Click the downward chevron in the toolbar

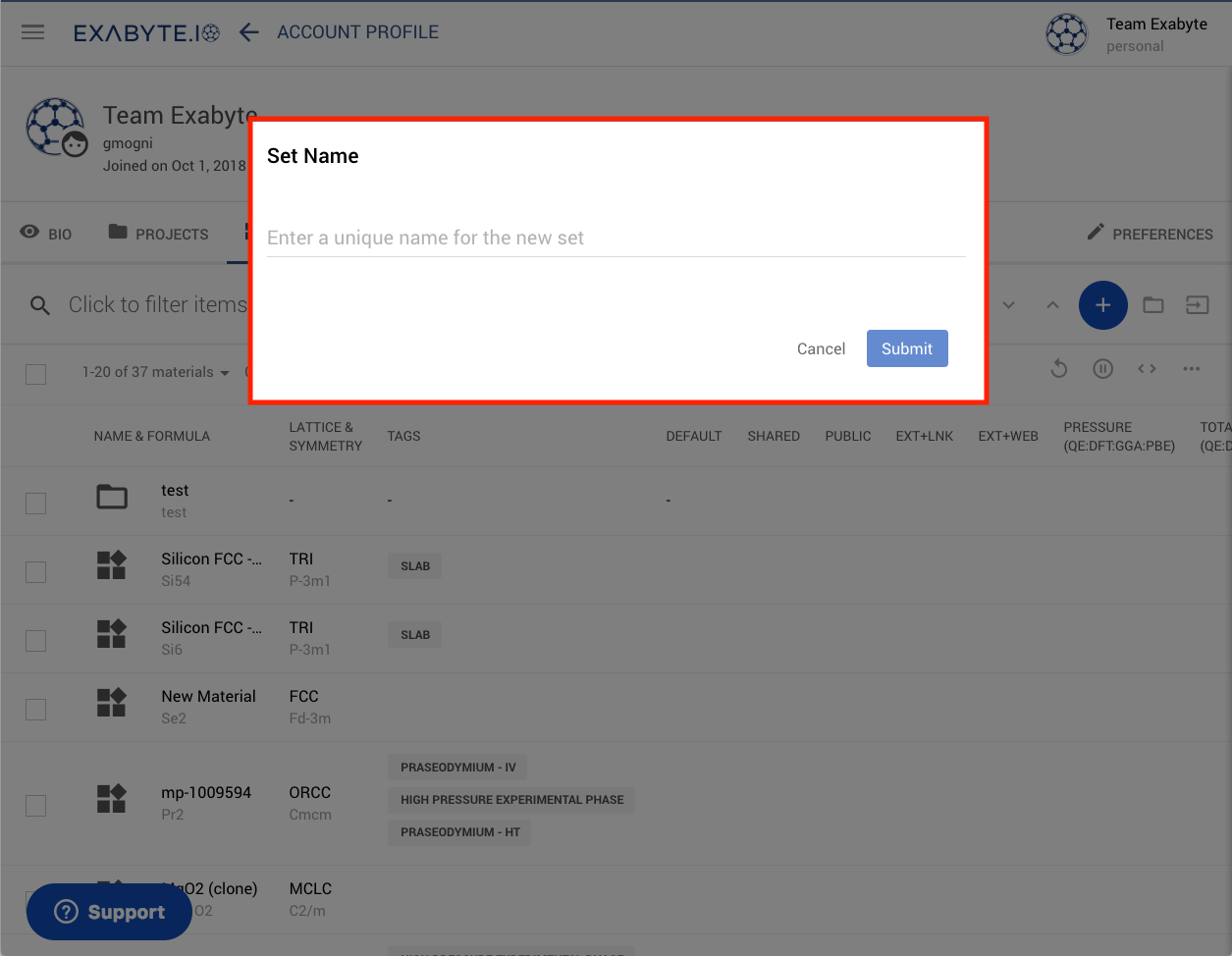click(x=1008, y=305)
